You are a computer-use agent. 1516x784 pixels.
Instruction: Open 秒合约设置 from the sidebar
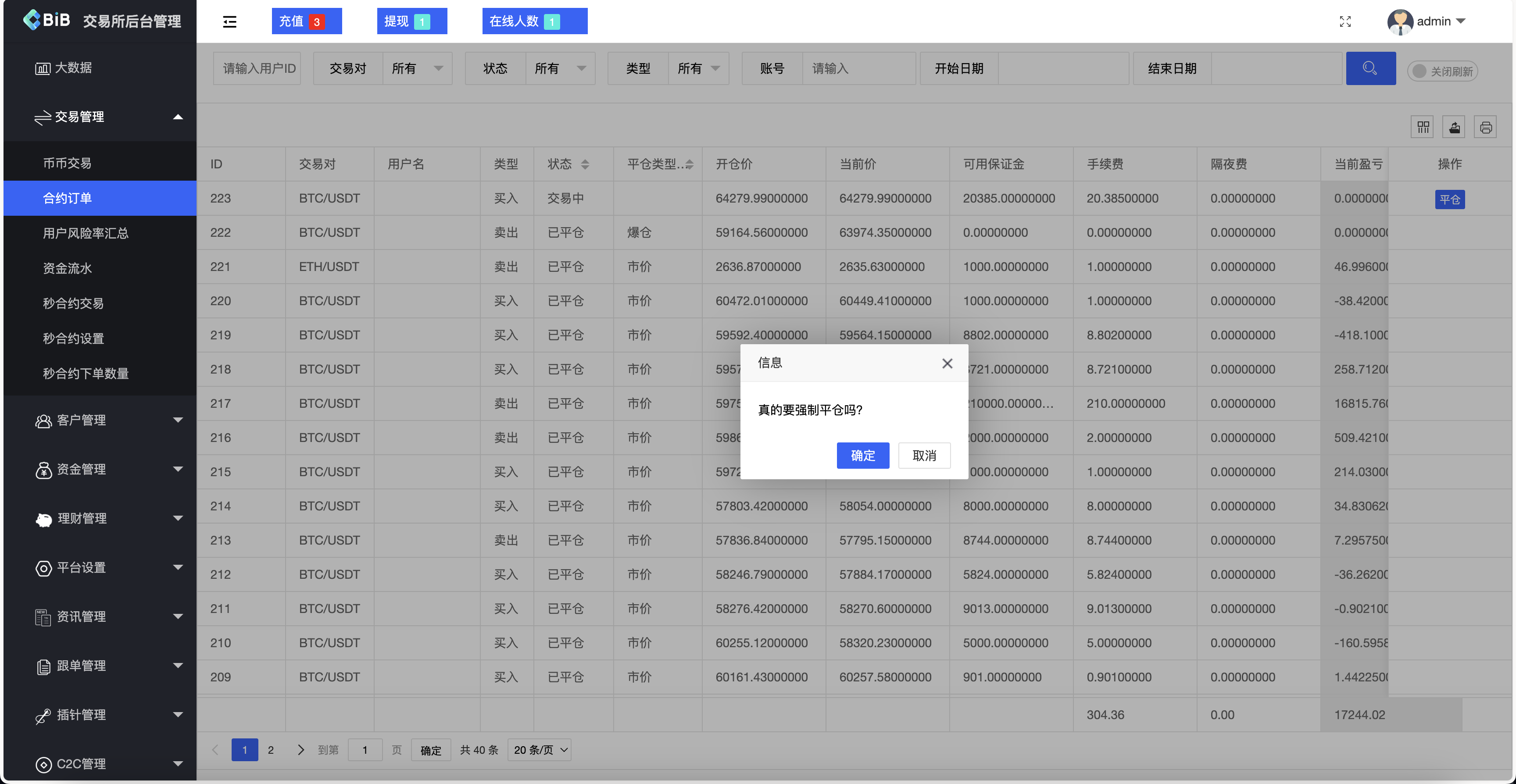[x=73, y=338]
